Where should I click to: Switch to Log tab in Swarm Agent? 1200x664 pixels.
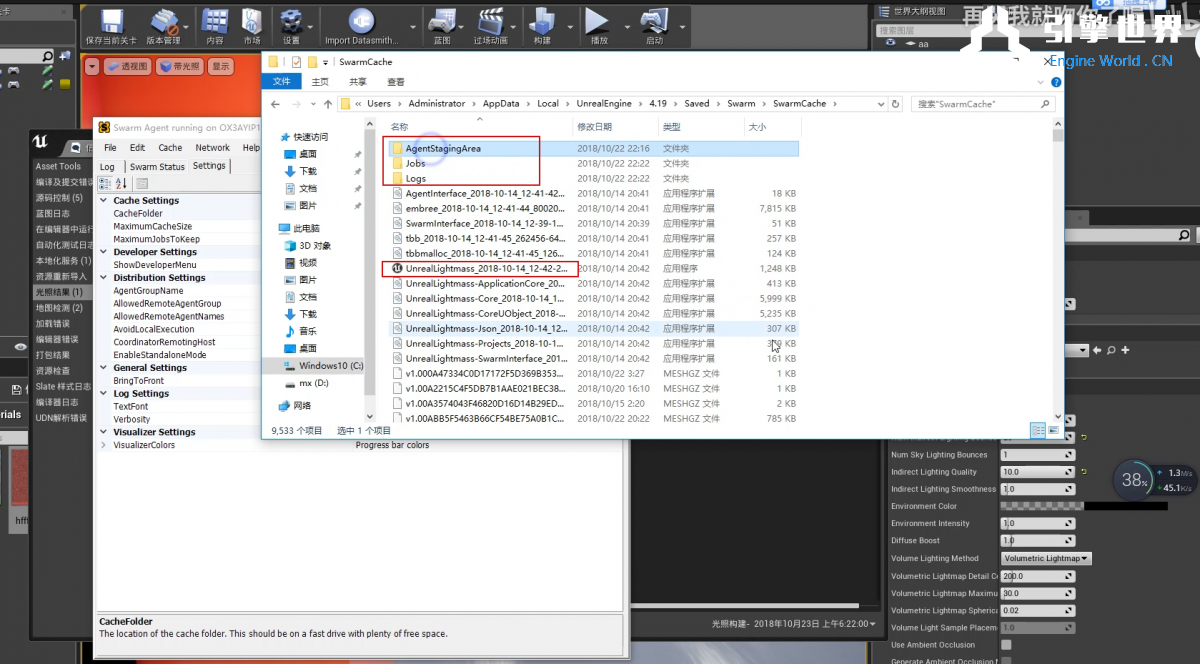[x=108, y=167]
